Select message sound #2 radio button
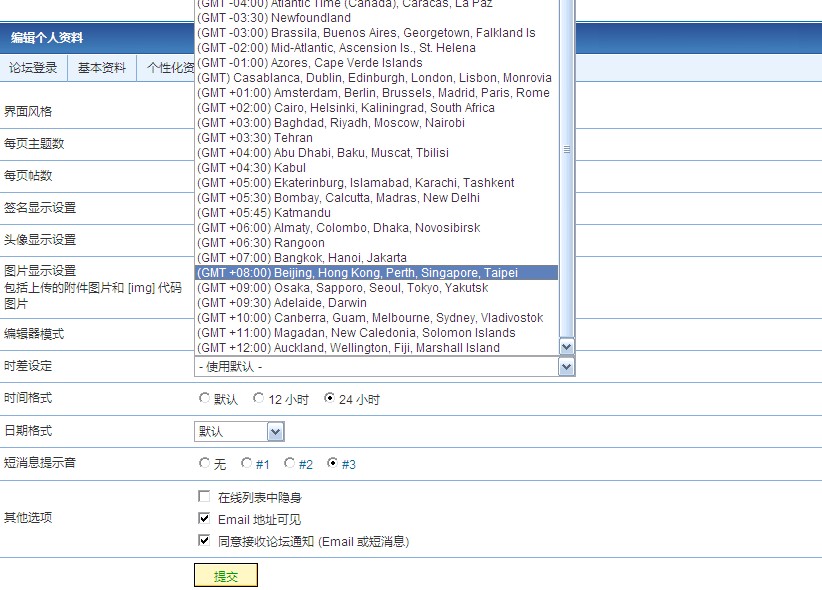The height and width of the screenshot is (590, 822). coord(290,464)
